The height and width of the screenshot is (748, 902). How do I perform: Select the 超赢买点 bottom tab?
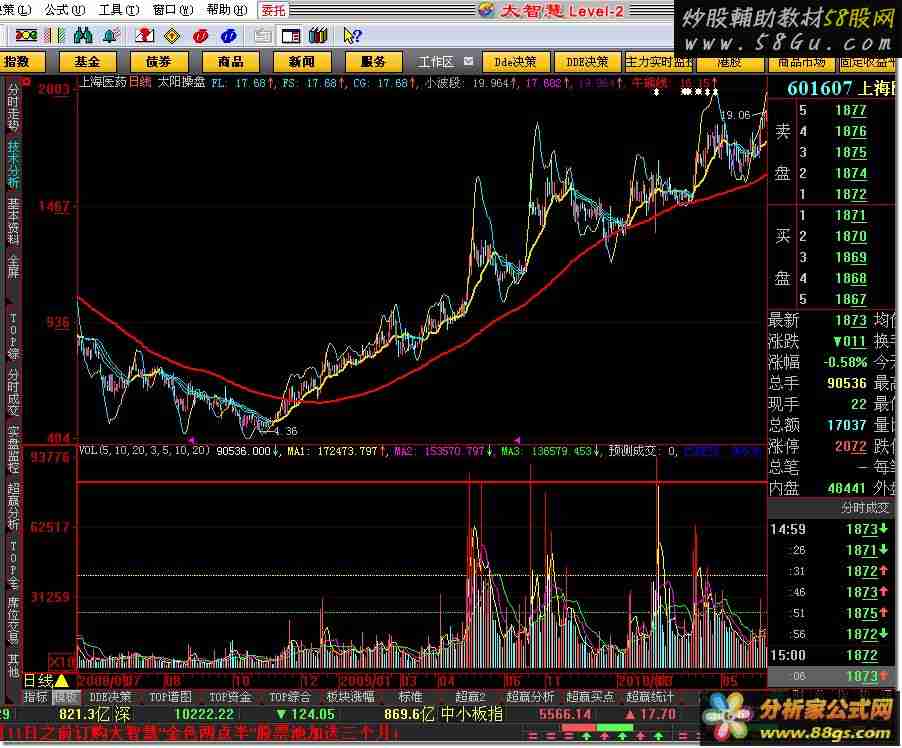point(590,697)
